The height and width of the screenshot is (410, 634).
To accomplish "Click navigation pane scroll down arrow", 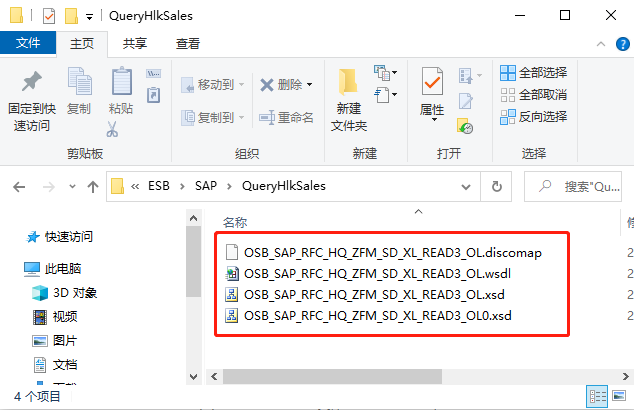I will (x=194, y=377).
